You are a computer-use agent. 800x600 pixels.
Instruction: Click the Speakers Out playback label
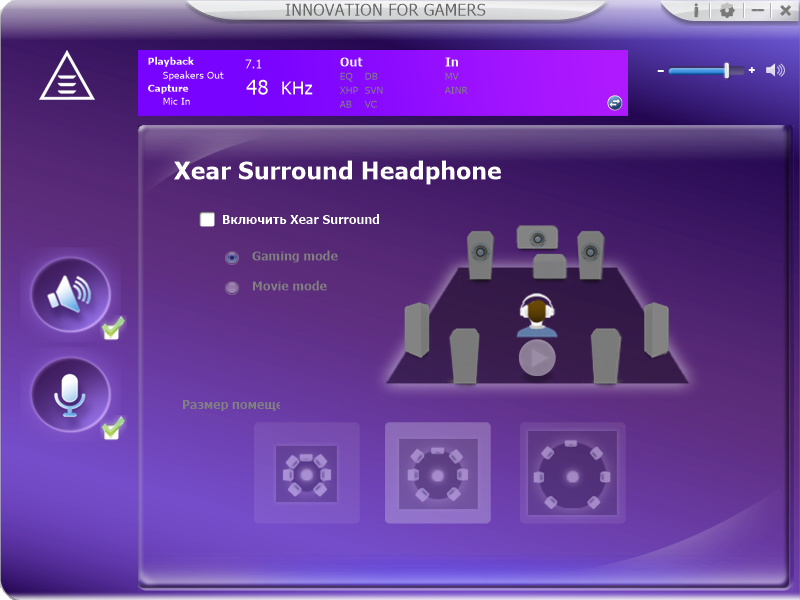pyautogui.click(x=193, y=76)
